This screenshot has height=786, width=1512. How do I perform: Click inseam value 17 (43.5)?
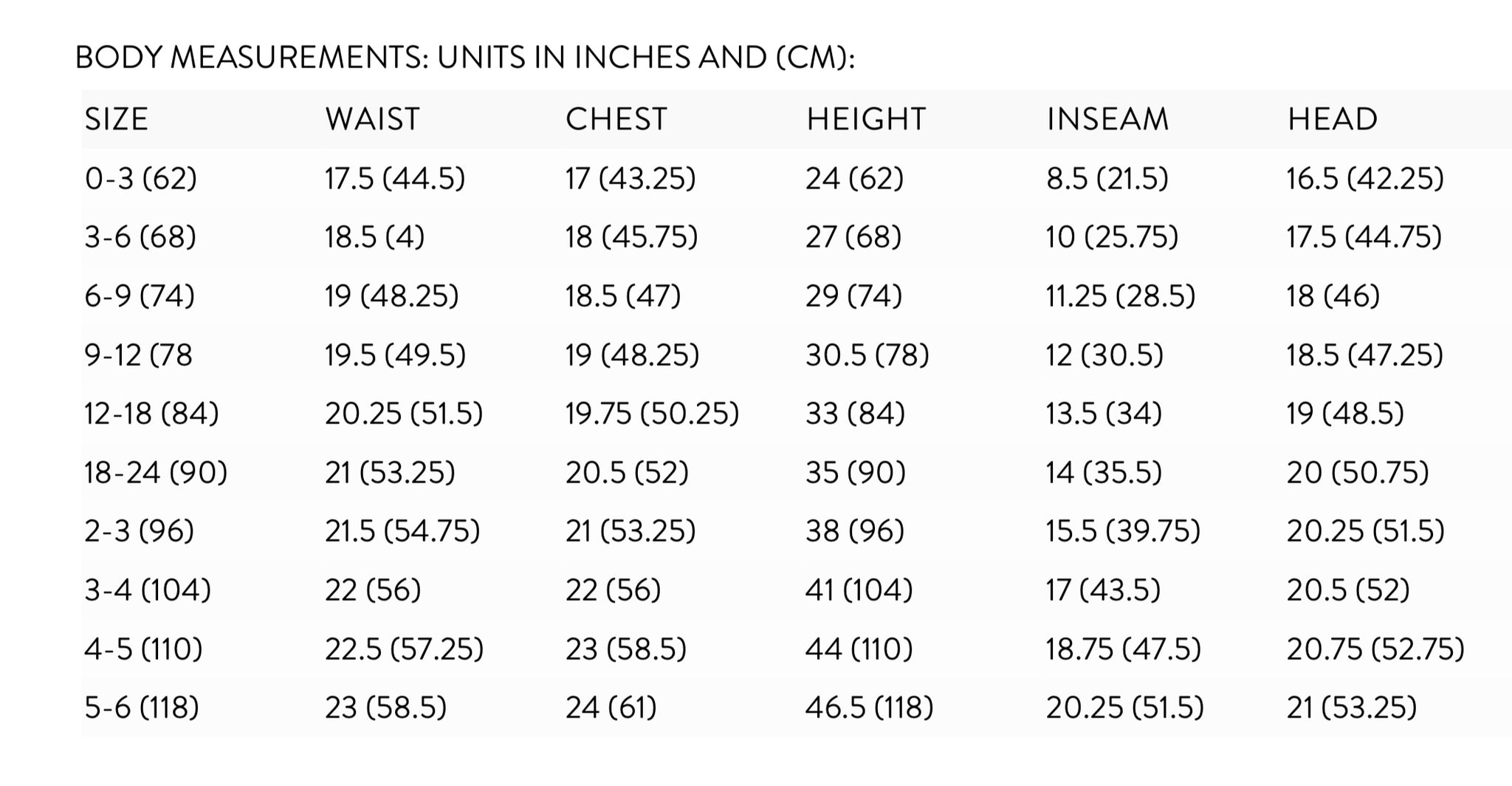[x=1103, y=590]
